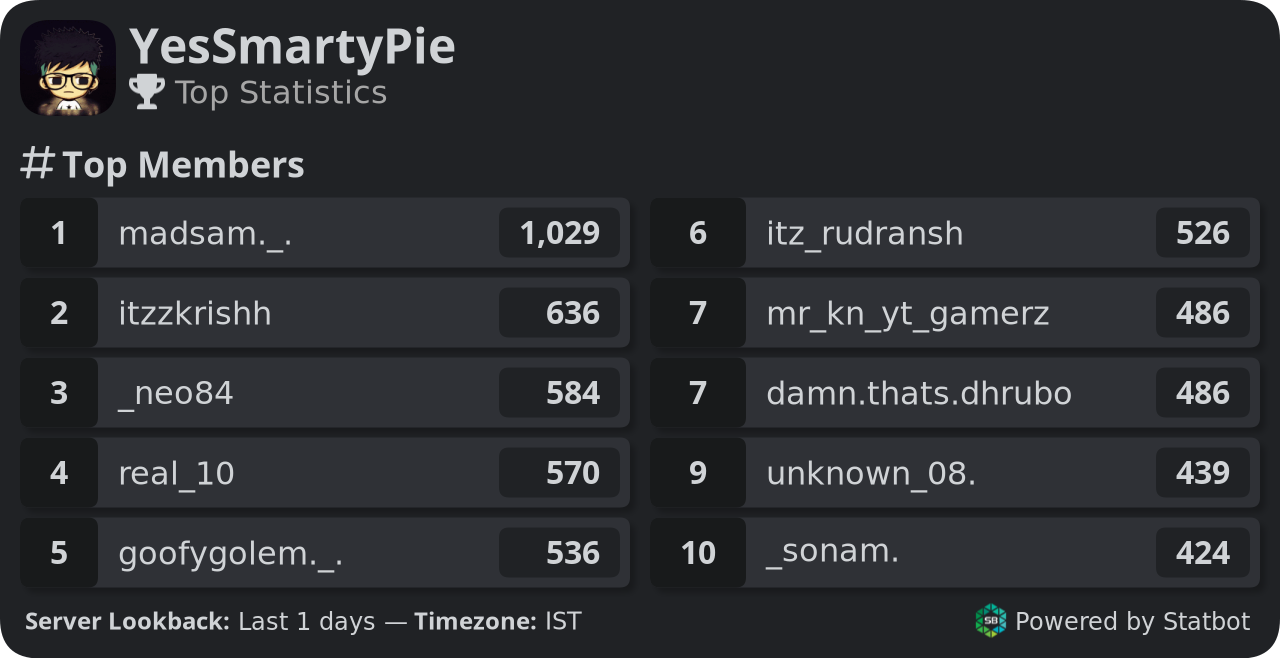Screen dimensions: 1280x658
Task: Select the mr_kn_yt_gamerz row
Action: pos(955,313)
